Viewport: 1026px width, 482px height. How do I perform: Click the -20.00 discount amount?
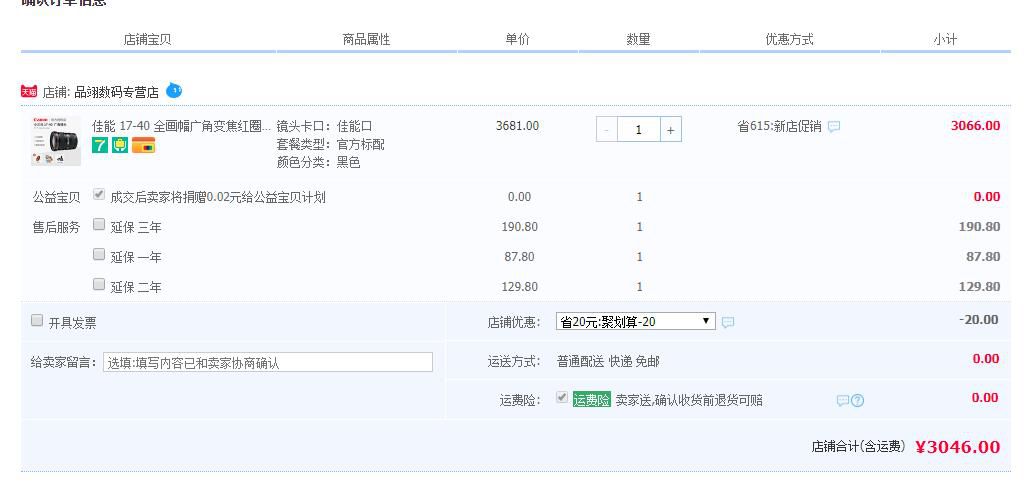tap(979, 320)
